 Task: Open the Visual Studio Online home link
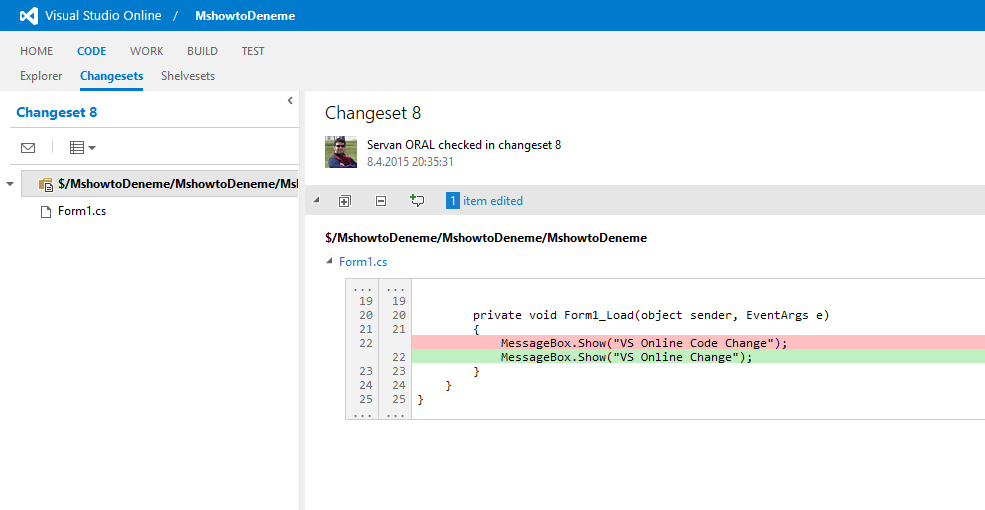click(x=103, y=16)
